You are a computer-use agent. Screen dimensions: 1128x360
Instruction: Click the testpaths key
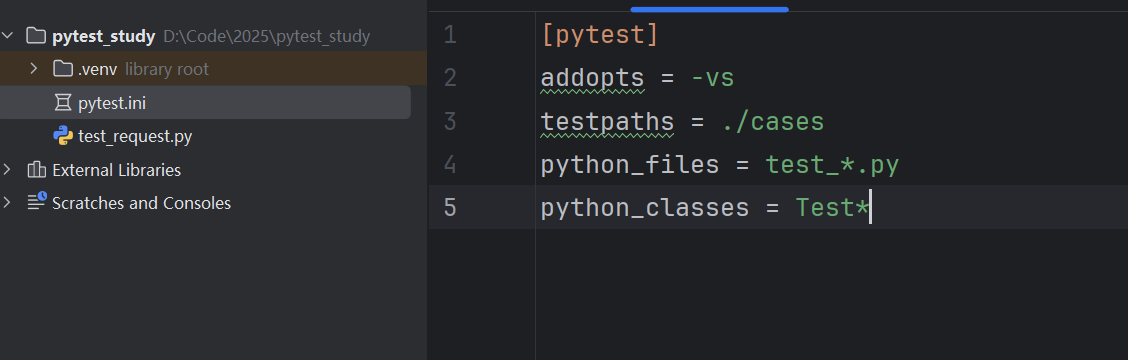coord(607,122)
